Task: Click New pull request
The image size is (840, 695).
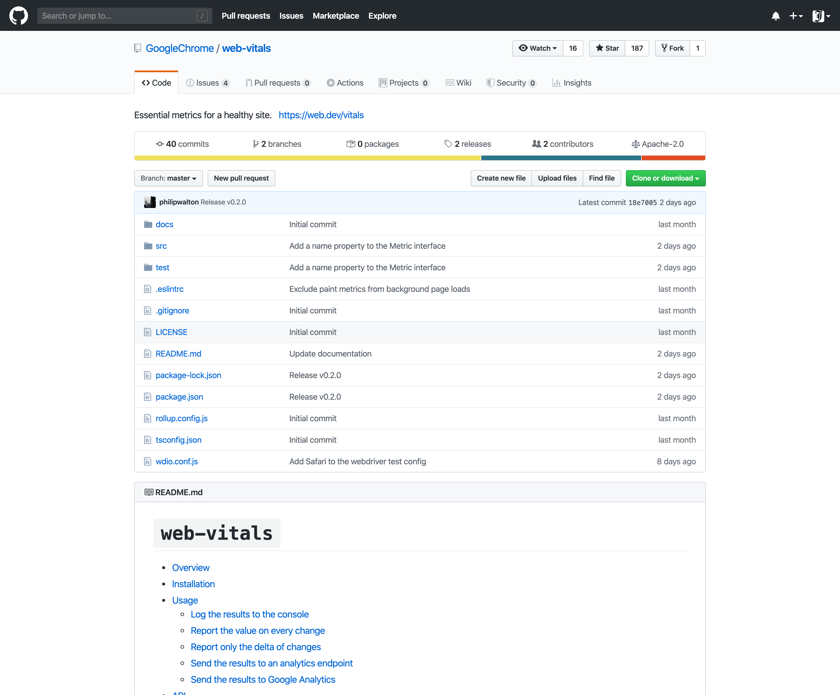Action: click(x=241, y=178)
